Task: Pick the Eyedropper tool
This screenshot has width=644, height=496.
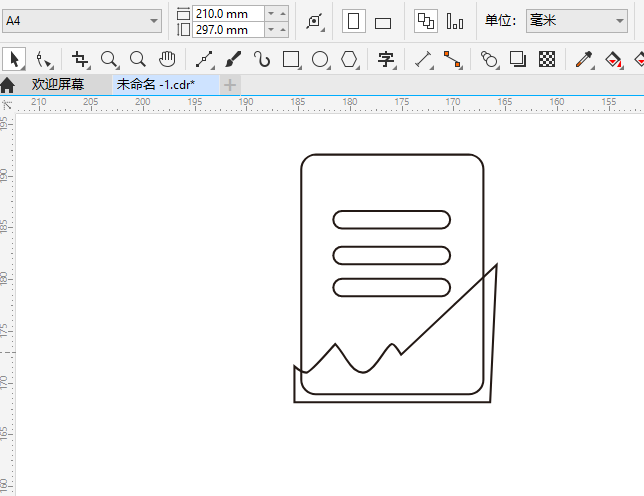Action: [584, 60]
